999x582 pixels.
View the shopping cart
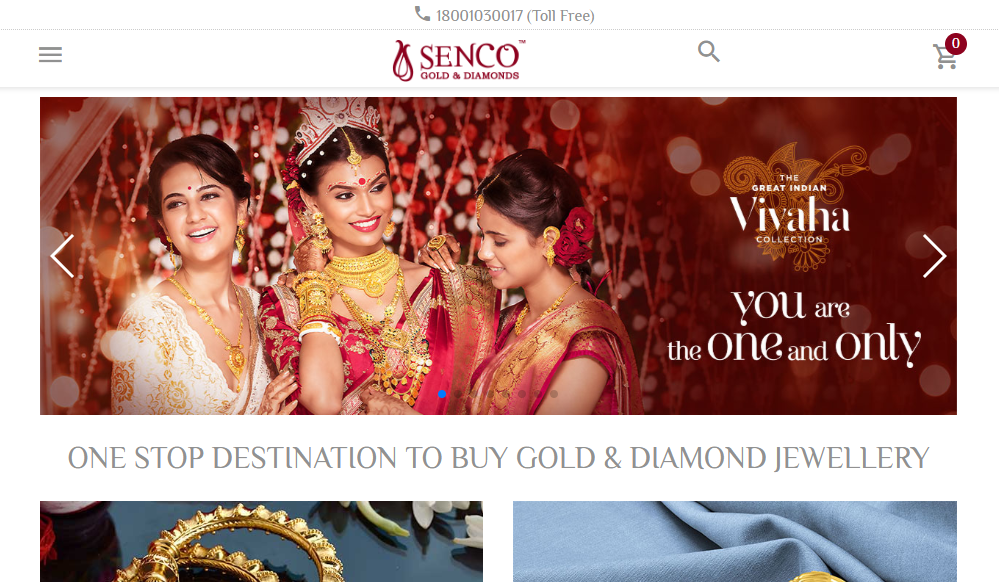coord(945,57)
